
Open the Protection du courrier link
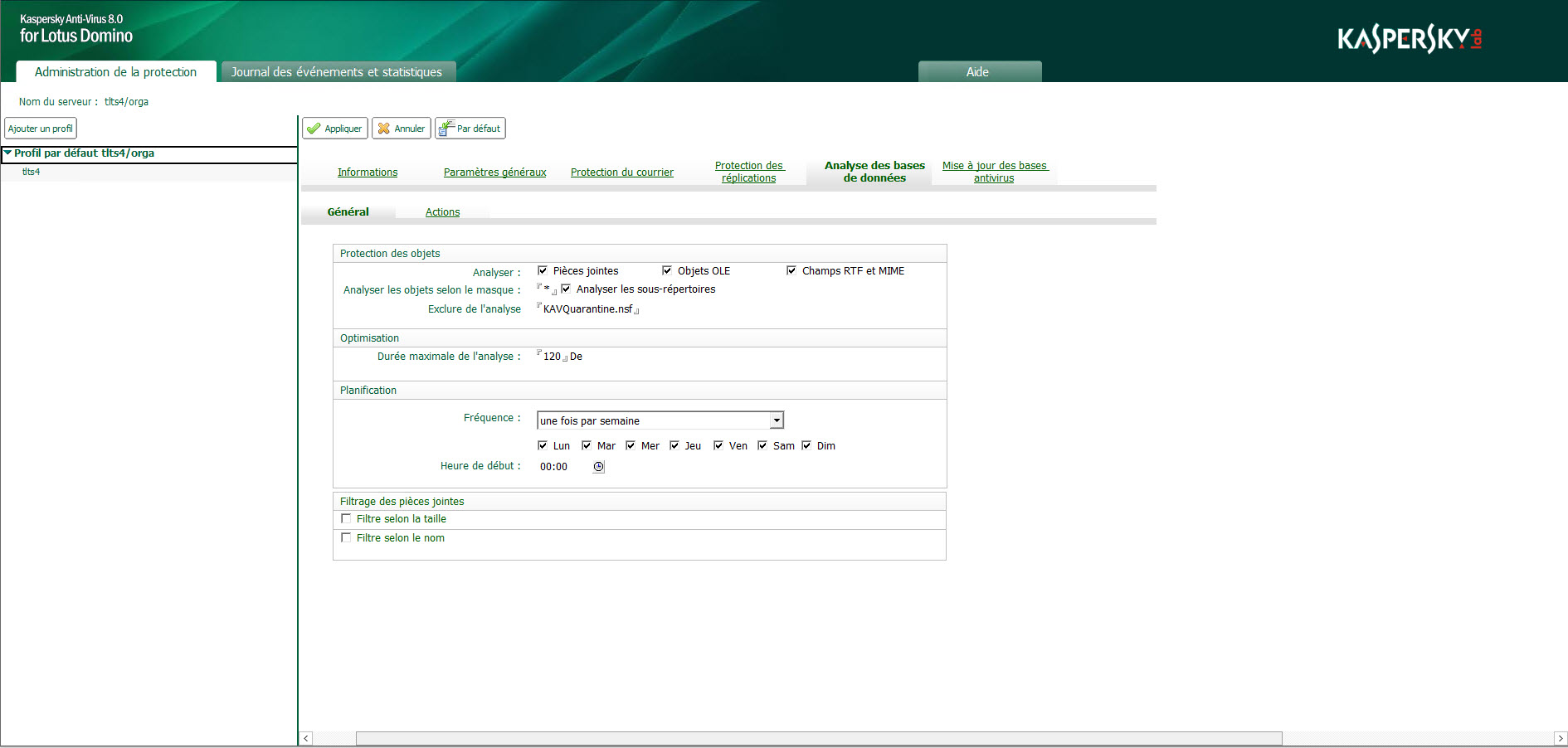pos(622,172)
